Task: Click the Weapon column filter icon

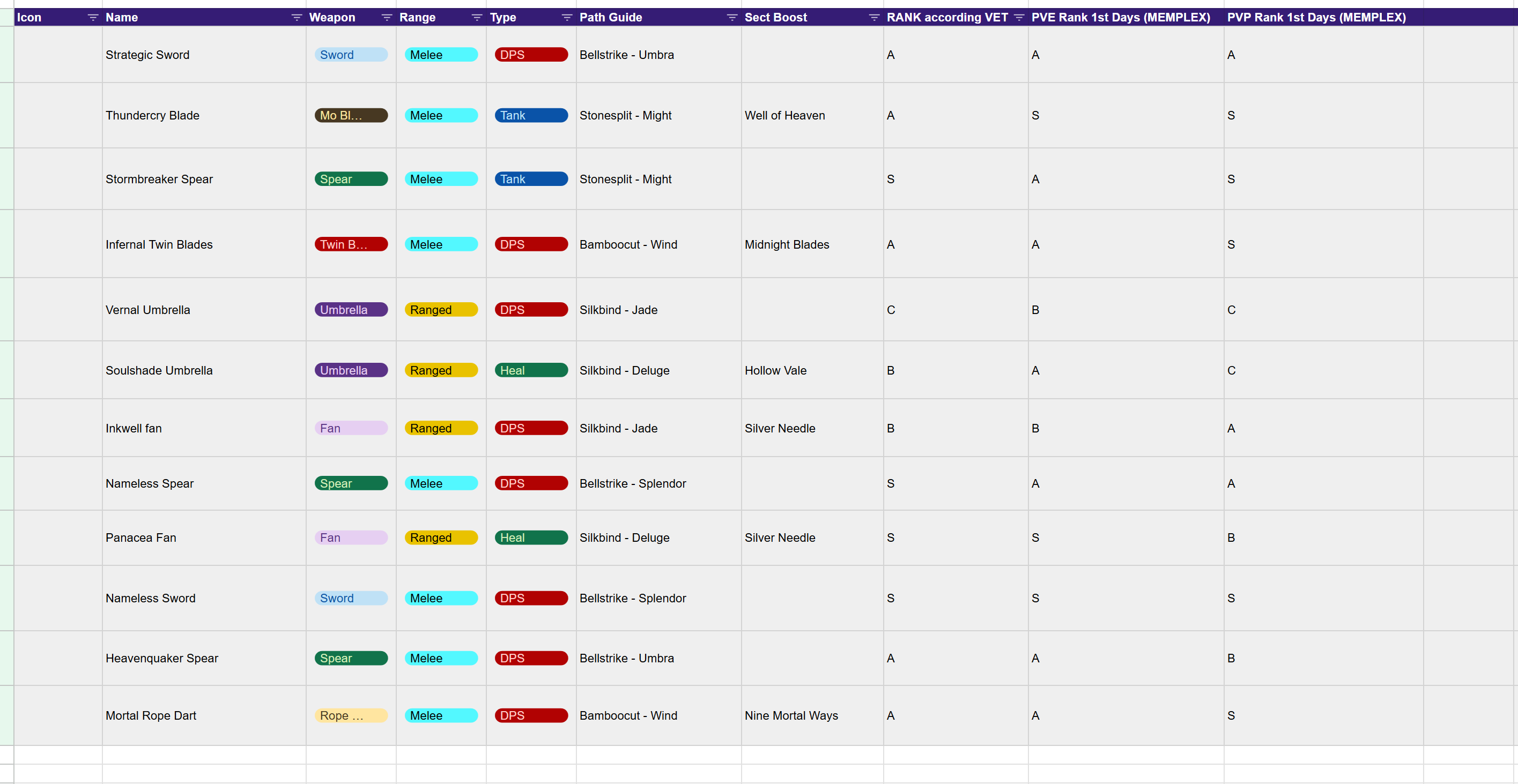Action: pos(387,18)
